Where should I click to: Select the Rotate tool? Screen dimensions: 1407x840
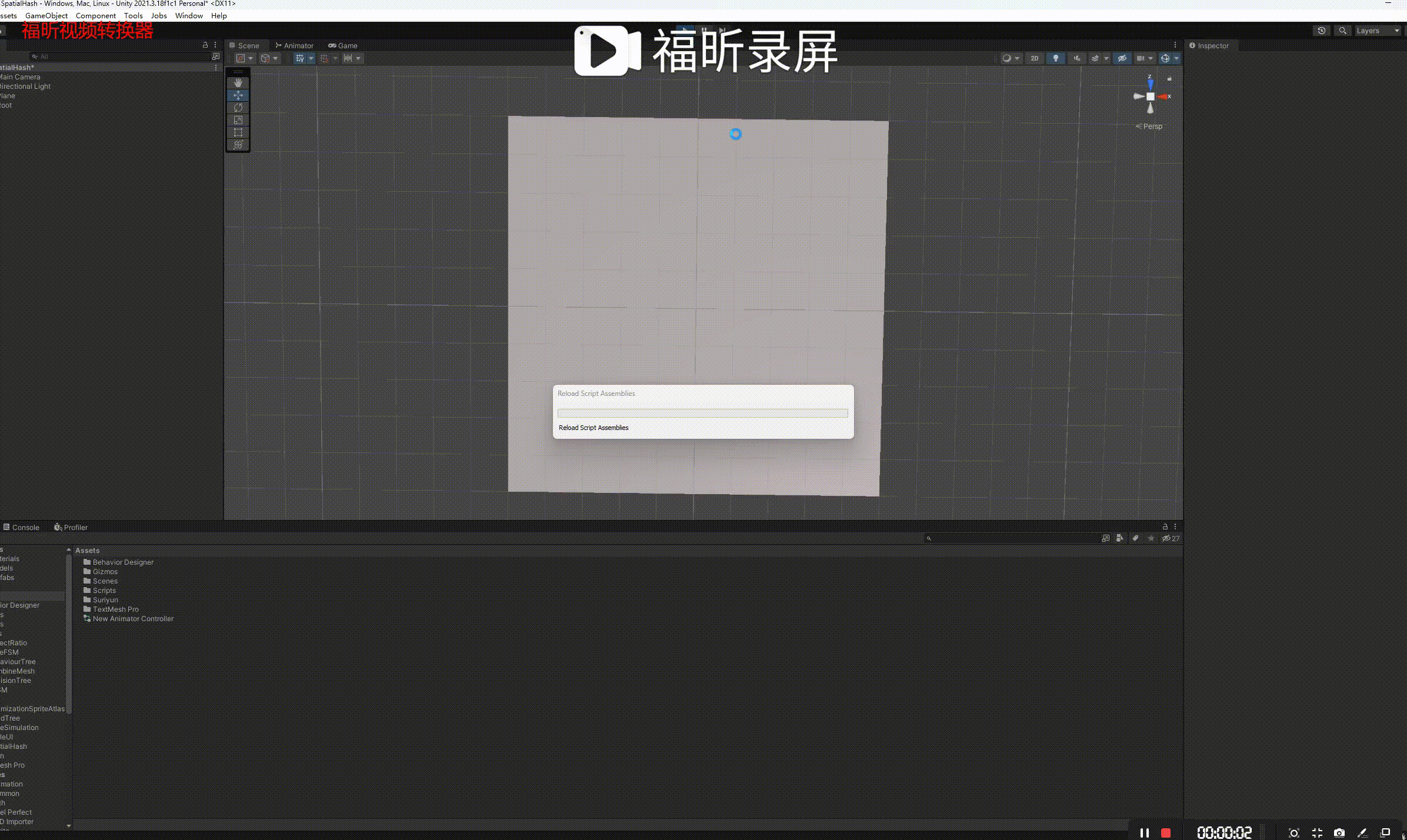(238, 108)
